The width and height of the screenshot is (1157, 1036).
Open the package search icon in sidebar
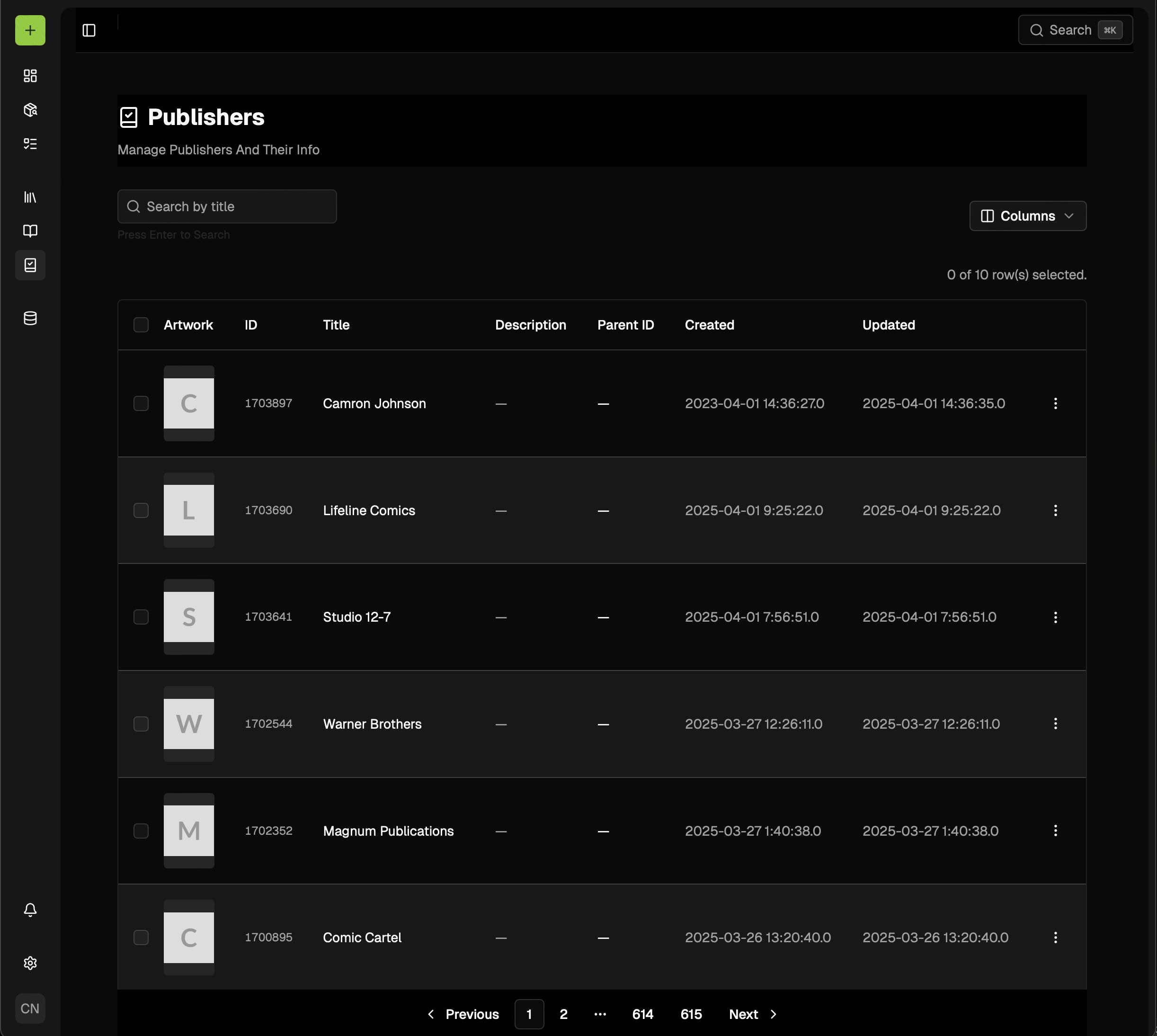point(30,110)
